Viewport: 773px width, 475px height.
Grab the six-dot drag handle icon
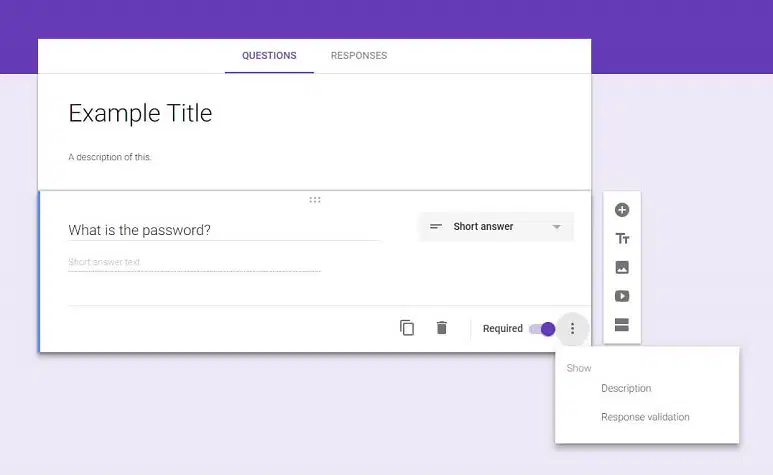pos(315,200)
